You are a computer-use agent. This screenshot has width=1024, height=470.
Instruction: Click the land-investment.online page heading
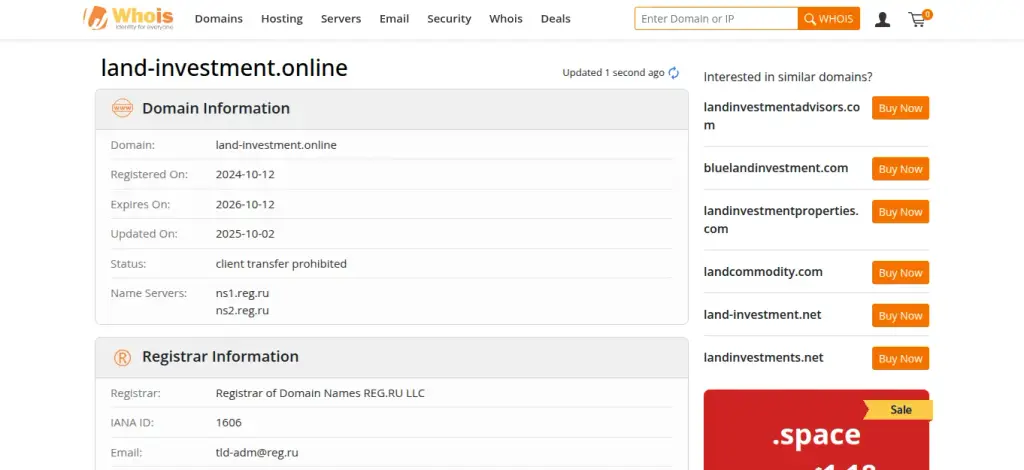click(x=224, y=68)
